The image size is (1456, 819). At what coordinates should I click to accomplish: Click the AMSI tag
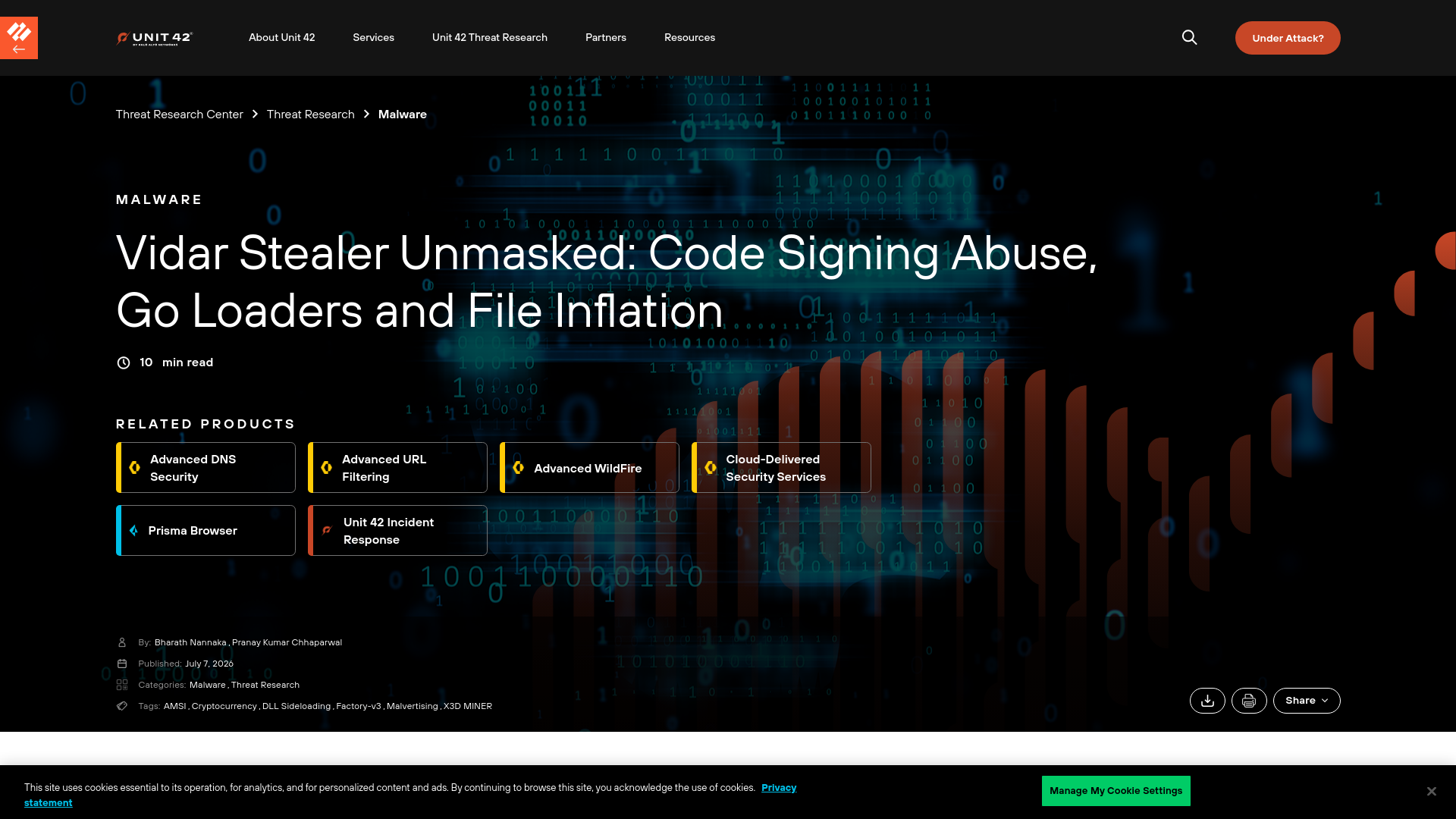[174, 706]
